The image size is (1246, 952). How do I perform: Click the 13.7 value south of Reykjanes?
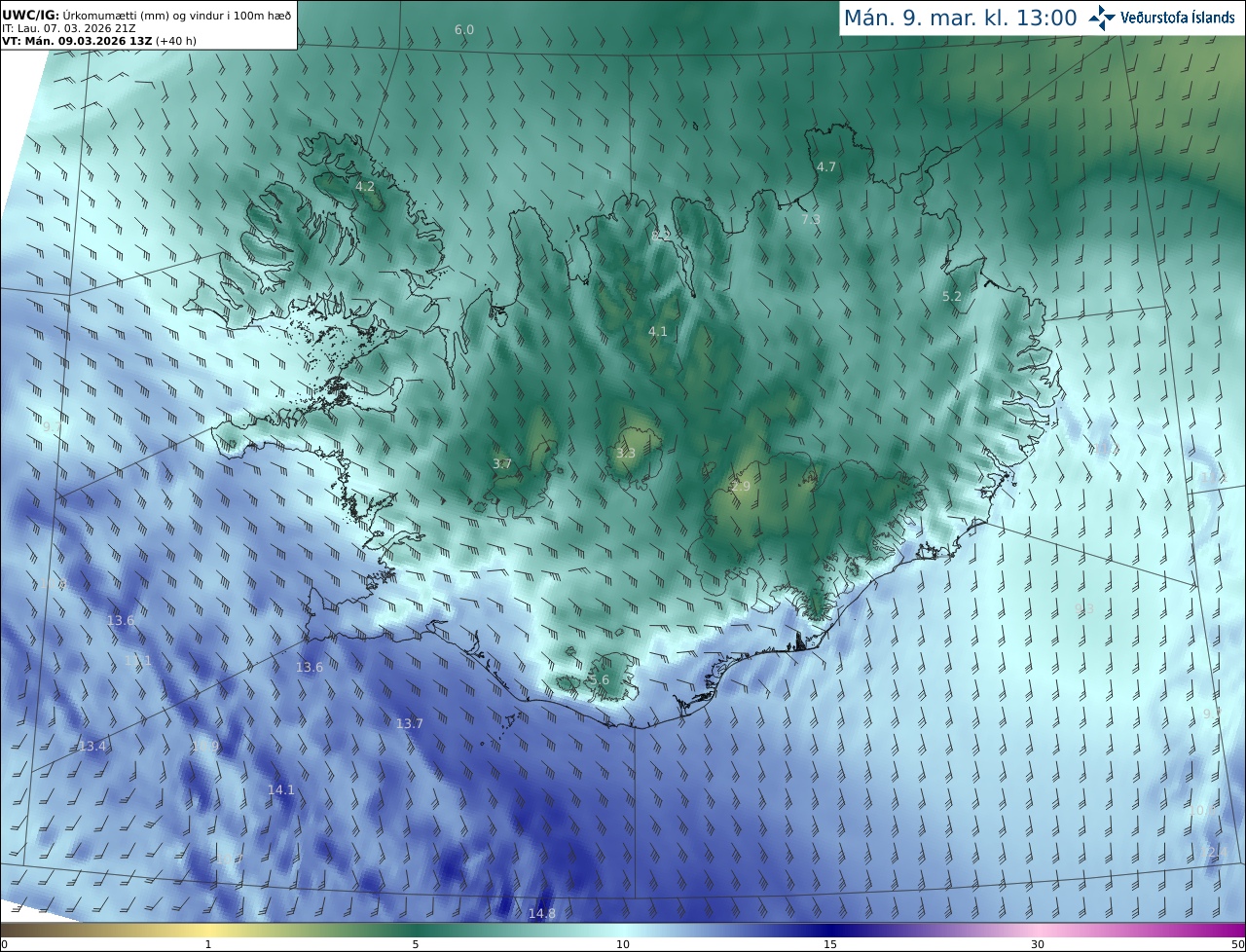point(410,724)
